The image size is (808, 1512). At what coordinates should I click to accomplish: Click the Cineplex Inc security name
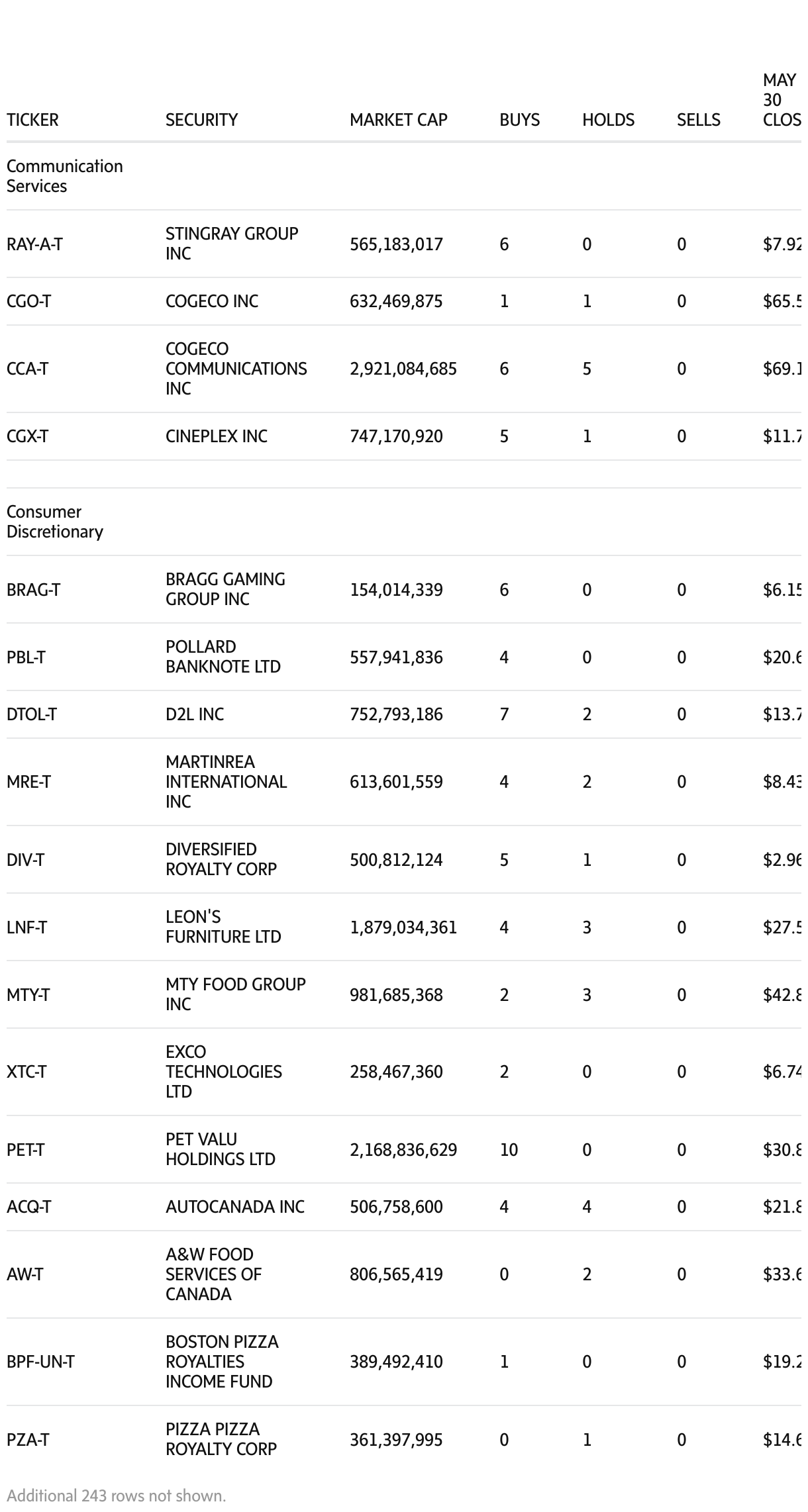216,436
